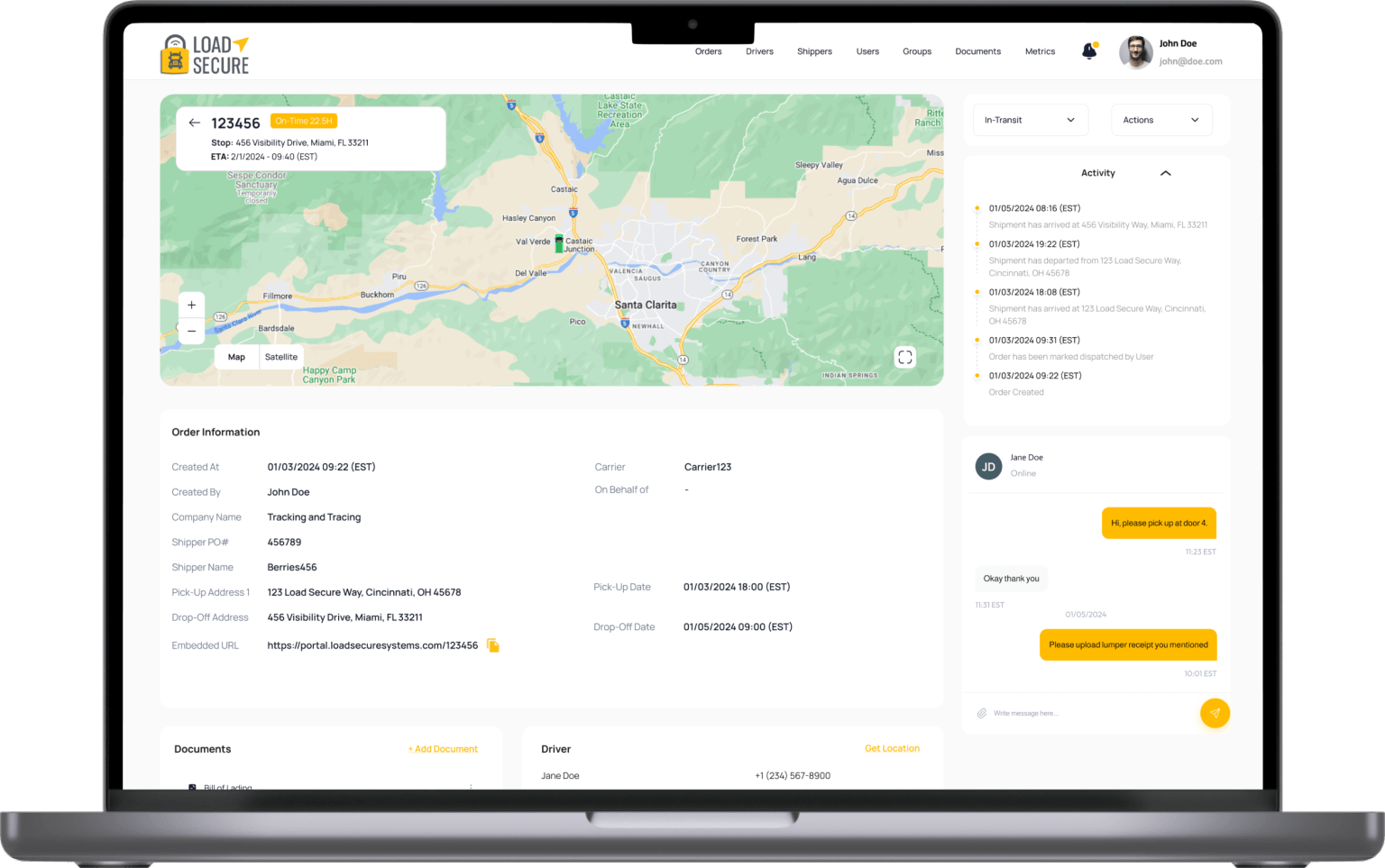Enter map fullscreen mode

(905, 357)
